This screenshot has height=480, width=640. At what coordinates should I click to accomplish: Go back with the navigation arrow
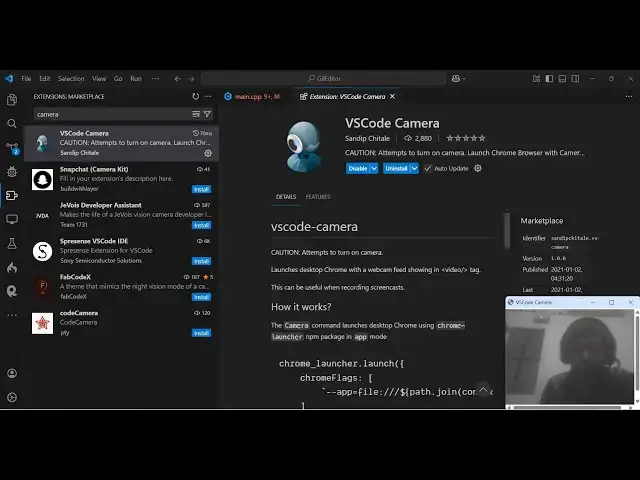coord(178,79)
